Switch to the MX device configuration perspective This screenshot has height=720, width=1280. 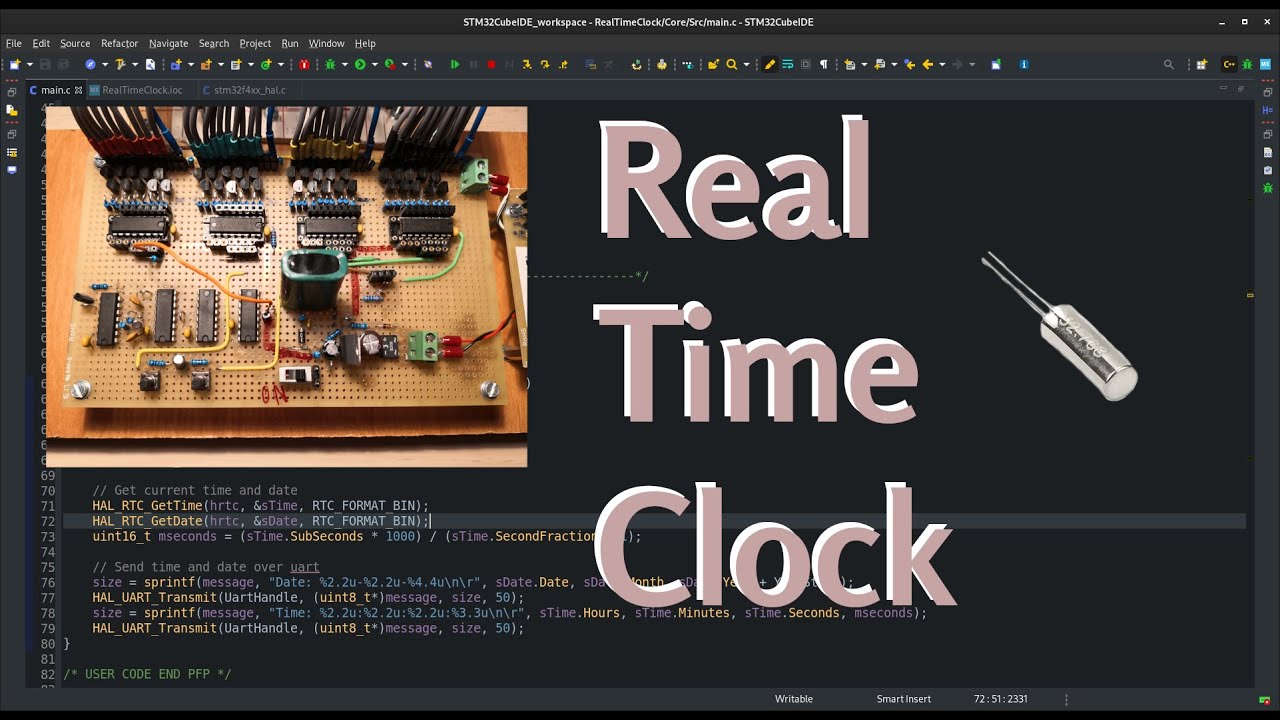1265,64
